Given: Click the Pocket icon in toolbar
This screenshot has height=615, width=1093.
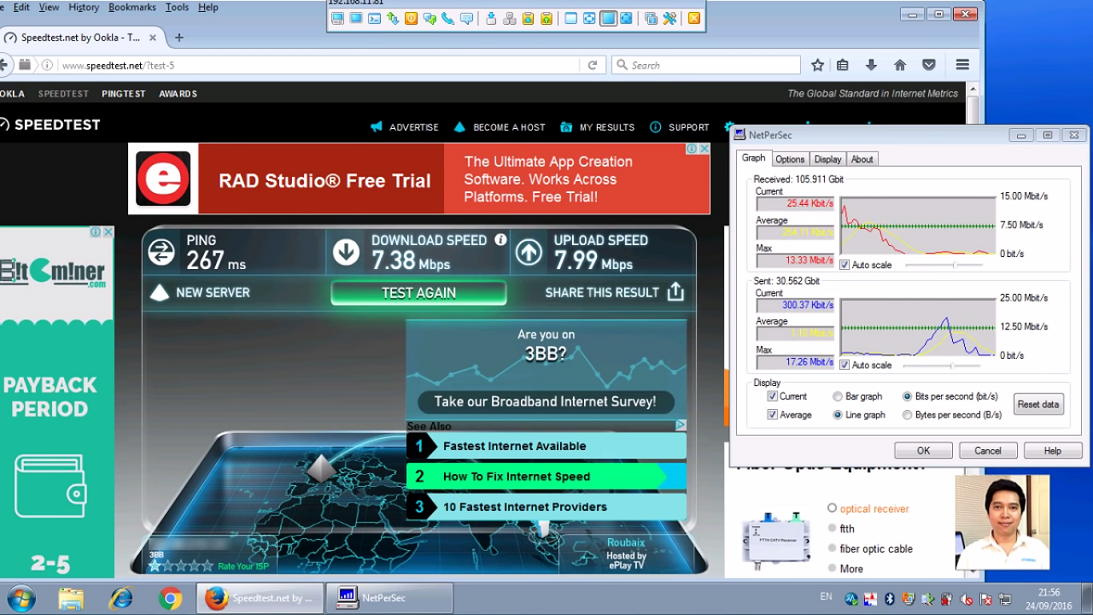Looking at the screenshot, I should tap(929, 65).
